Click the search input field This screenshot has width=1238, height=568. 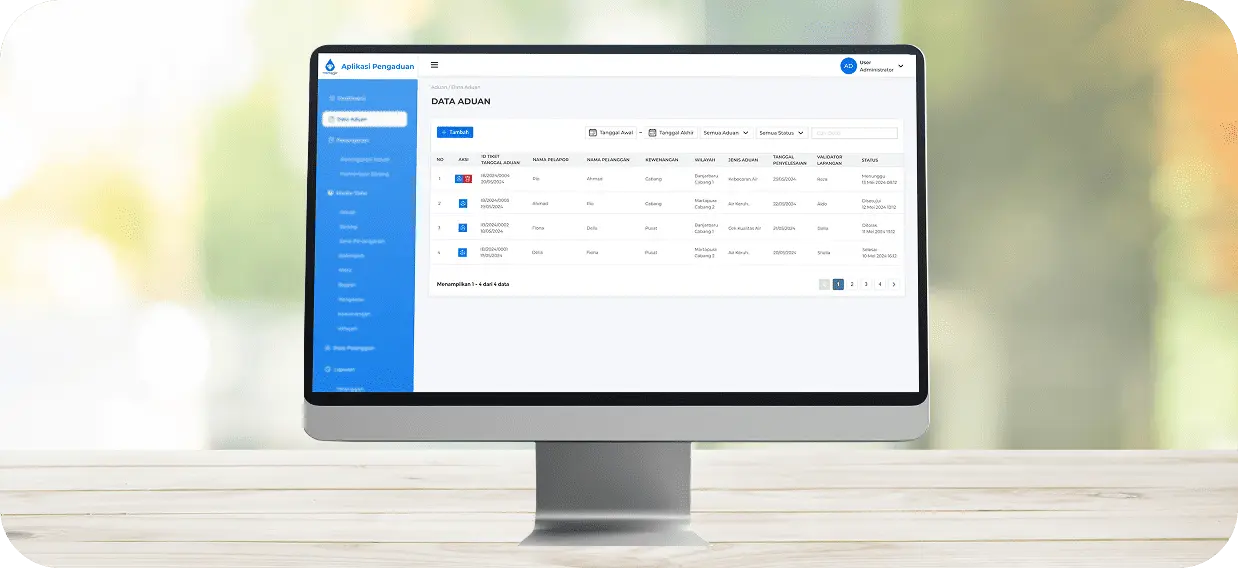tap(854, 132)
